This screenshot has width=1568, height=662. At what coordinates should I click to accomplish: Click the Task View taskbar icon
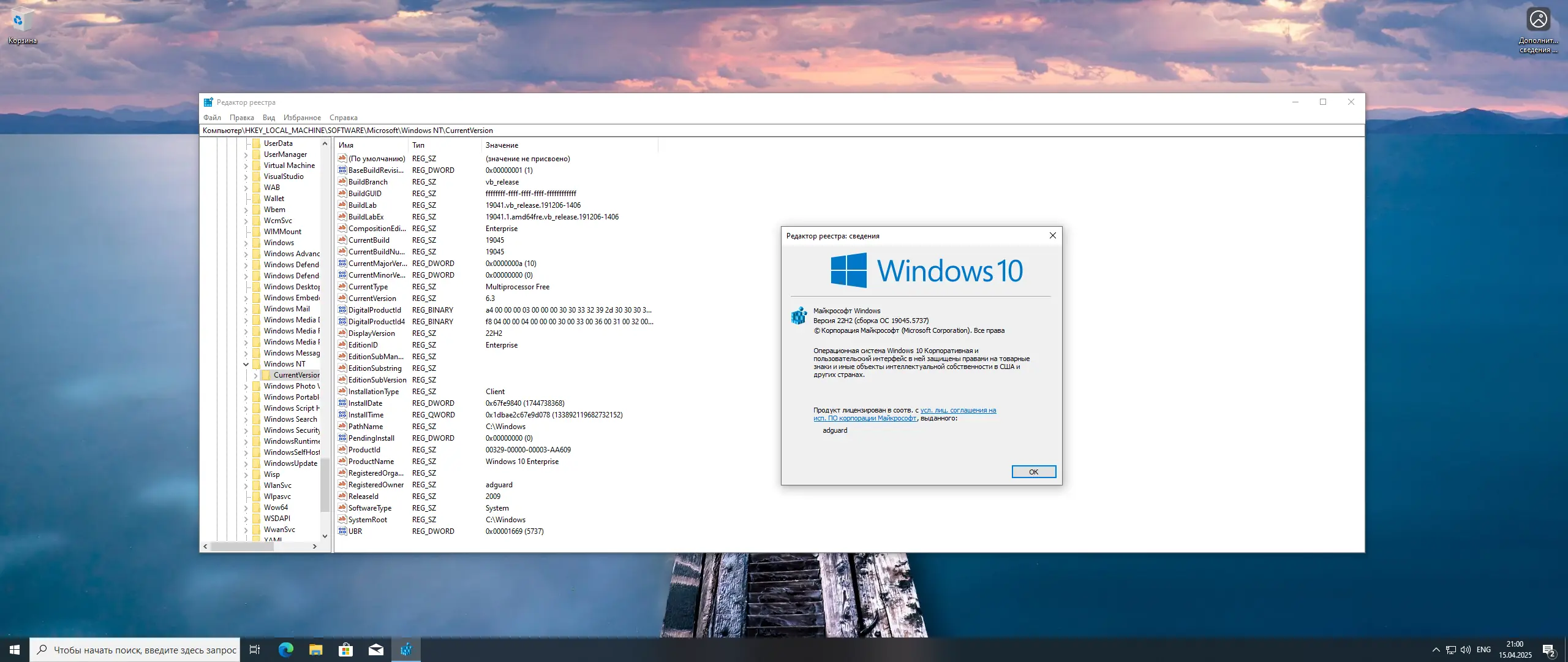(x=255, y=650)
